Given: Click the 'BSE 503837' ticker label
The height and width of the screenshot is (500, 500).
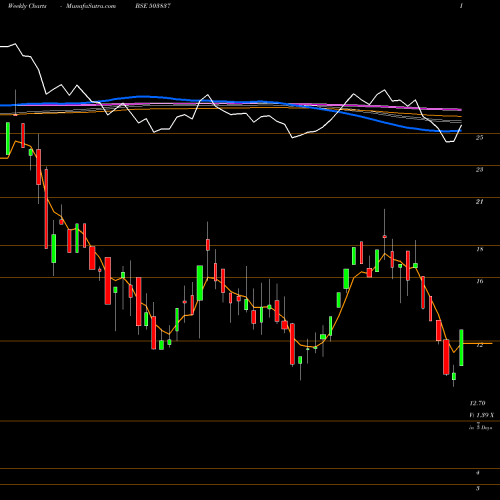Looking at the screenshot, I should [x=153, y=6].
